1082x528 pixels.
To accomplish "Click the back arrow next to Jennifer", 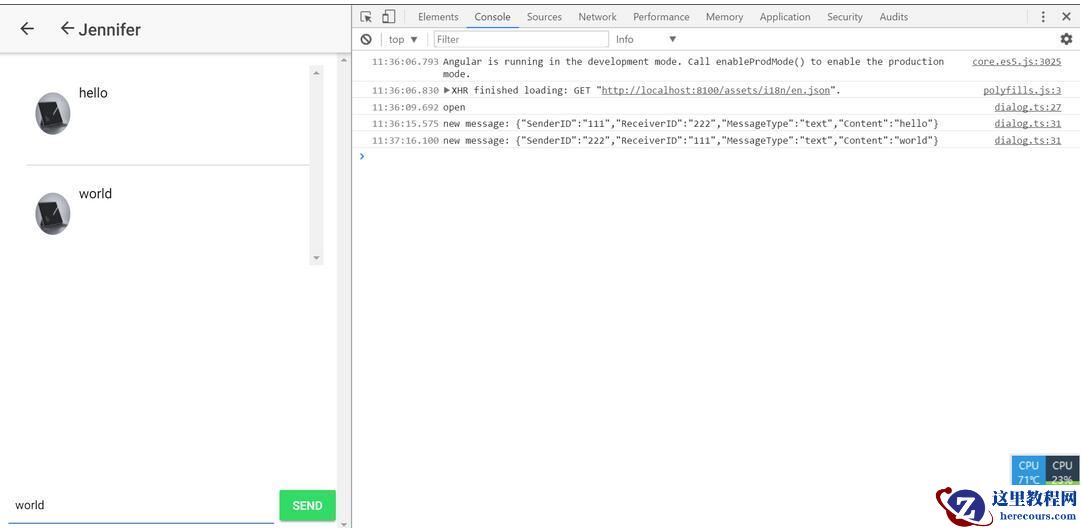I will point(67,28).
